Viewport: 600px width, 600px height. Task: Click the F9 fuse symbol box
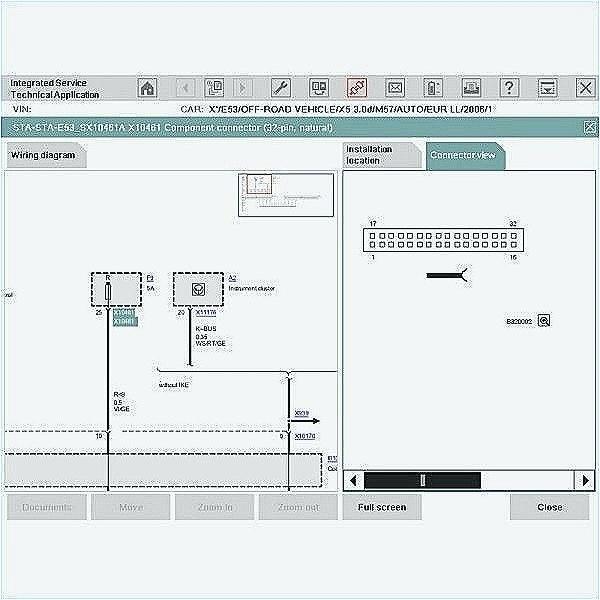coord(116,290)
